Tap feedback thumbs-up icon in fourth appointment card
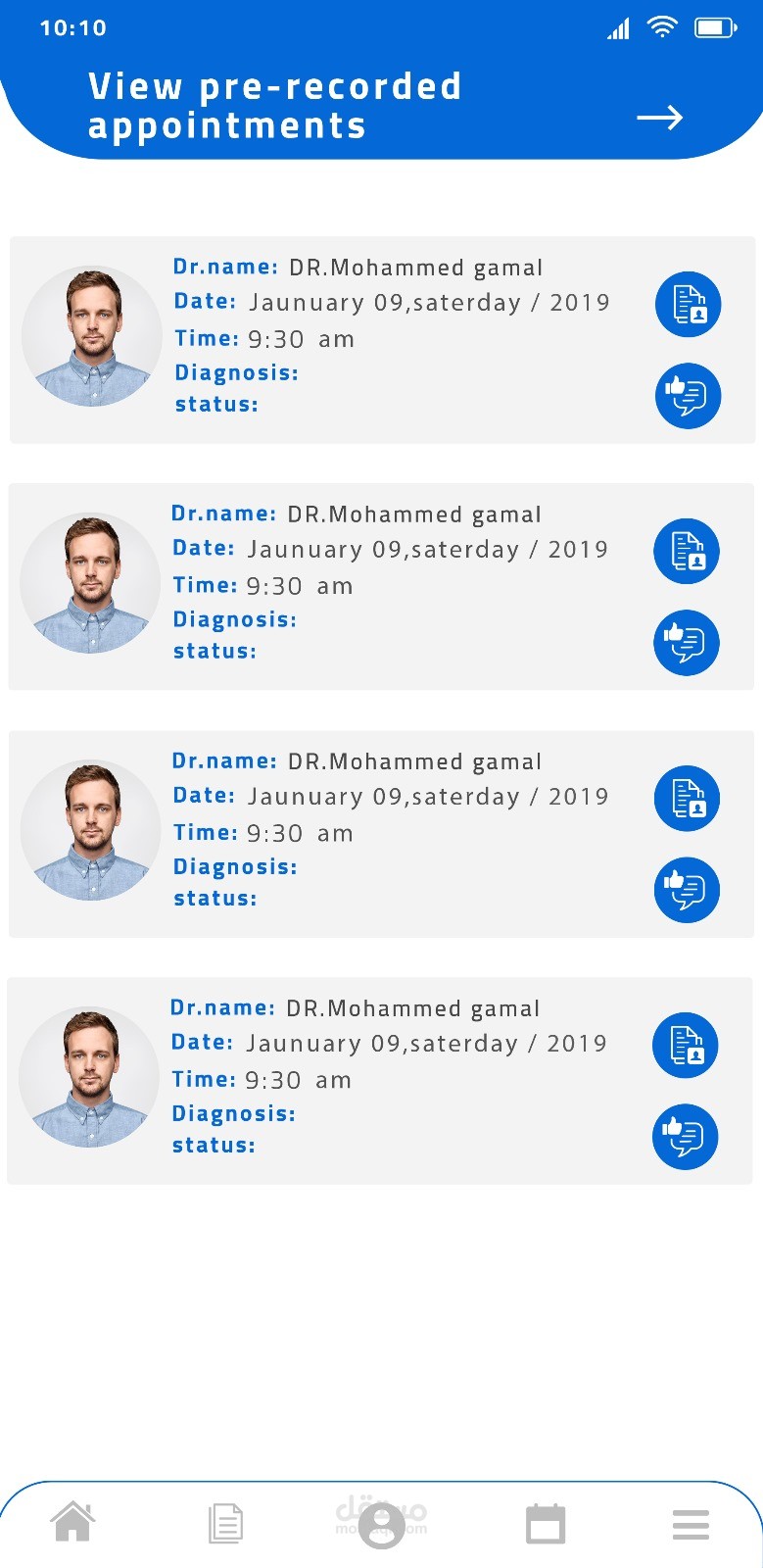The width and height of the screenshot is (763, 1568). (686, 1137)
